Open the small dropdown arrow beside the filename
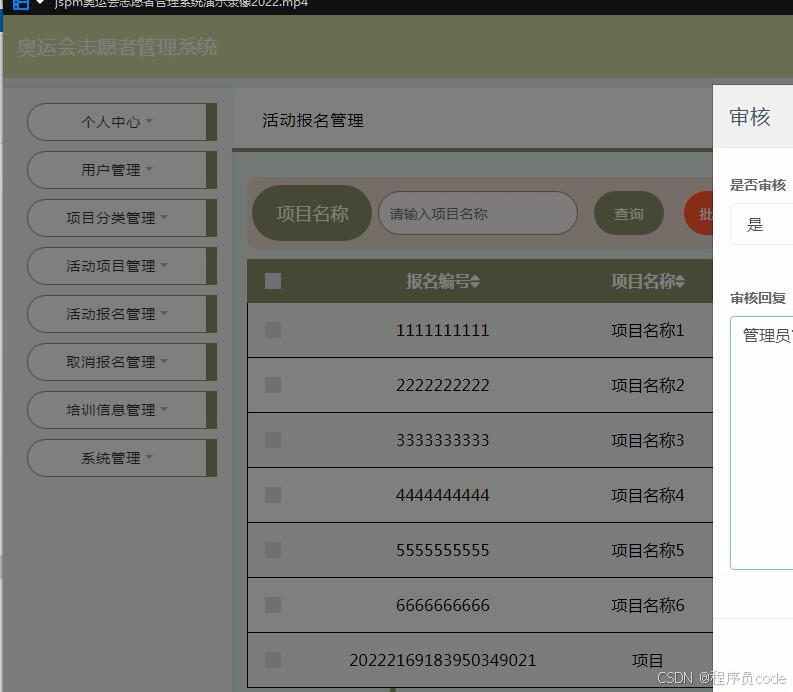The width and height of the screenshot is (793, 692). 40,3
